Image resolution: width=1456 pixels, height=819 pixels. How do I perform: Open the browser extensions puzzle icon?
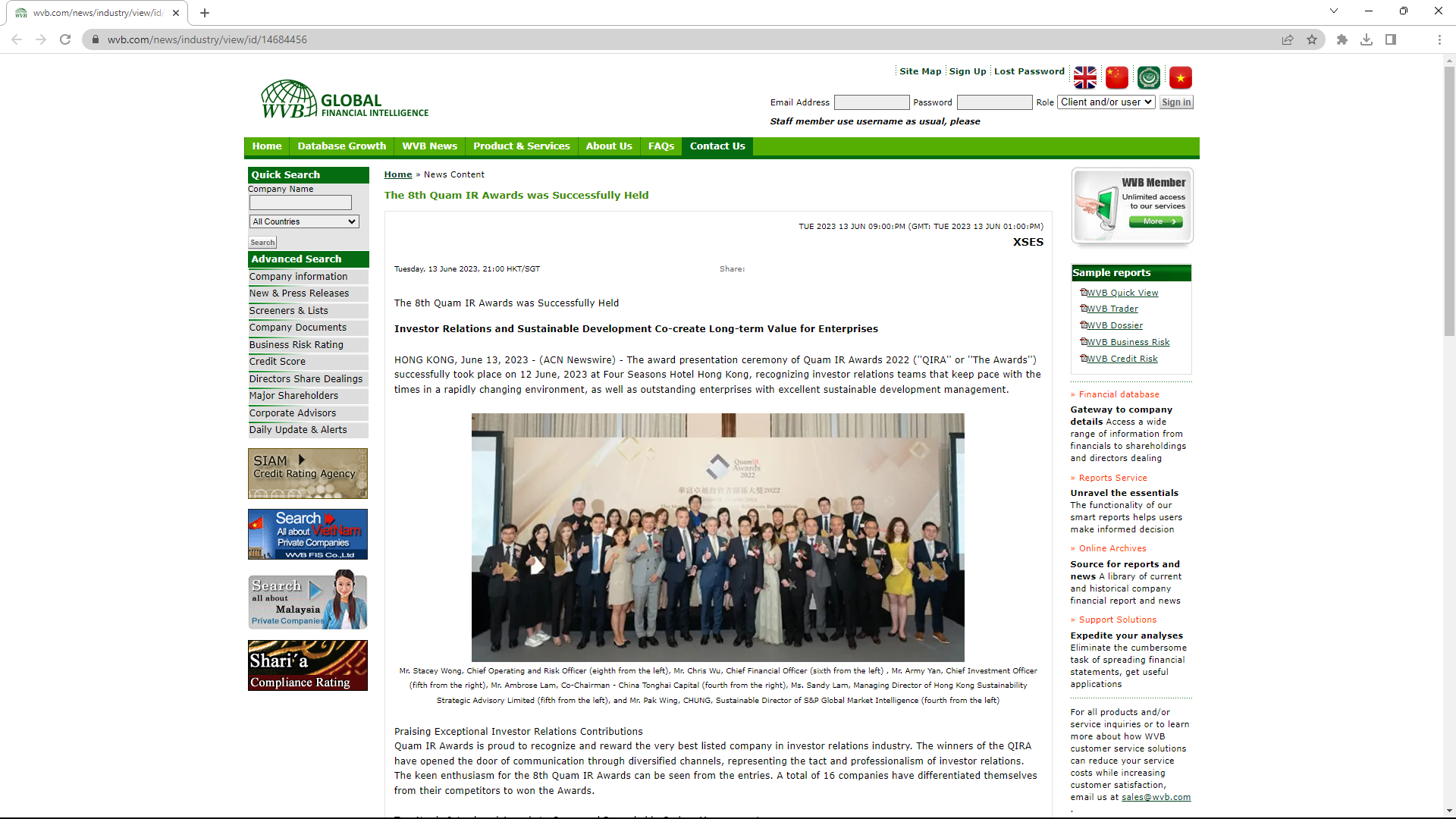(1342, 39)
